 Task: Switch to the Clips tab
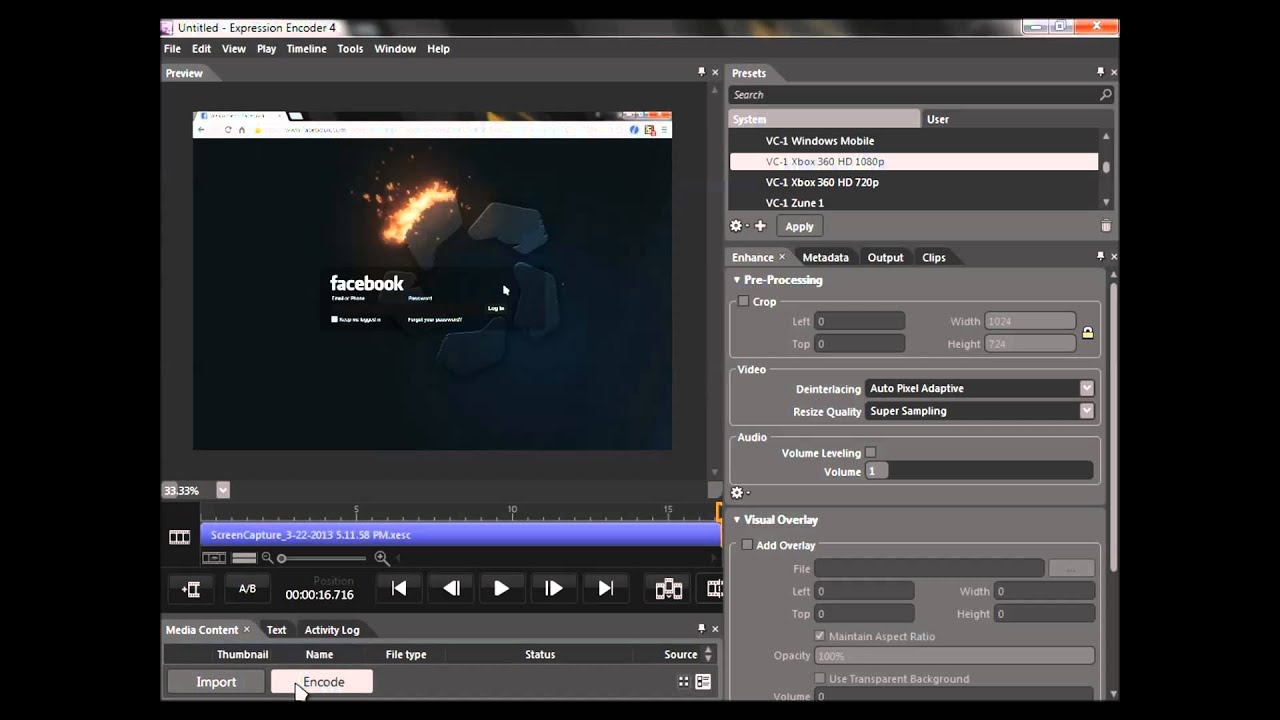coord(934,257)
